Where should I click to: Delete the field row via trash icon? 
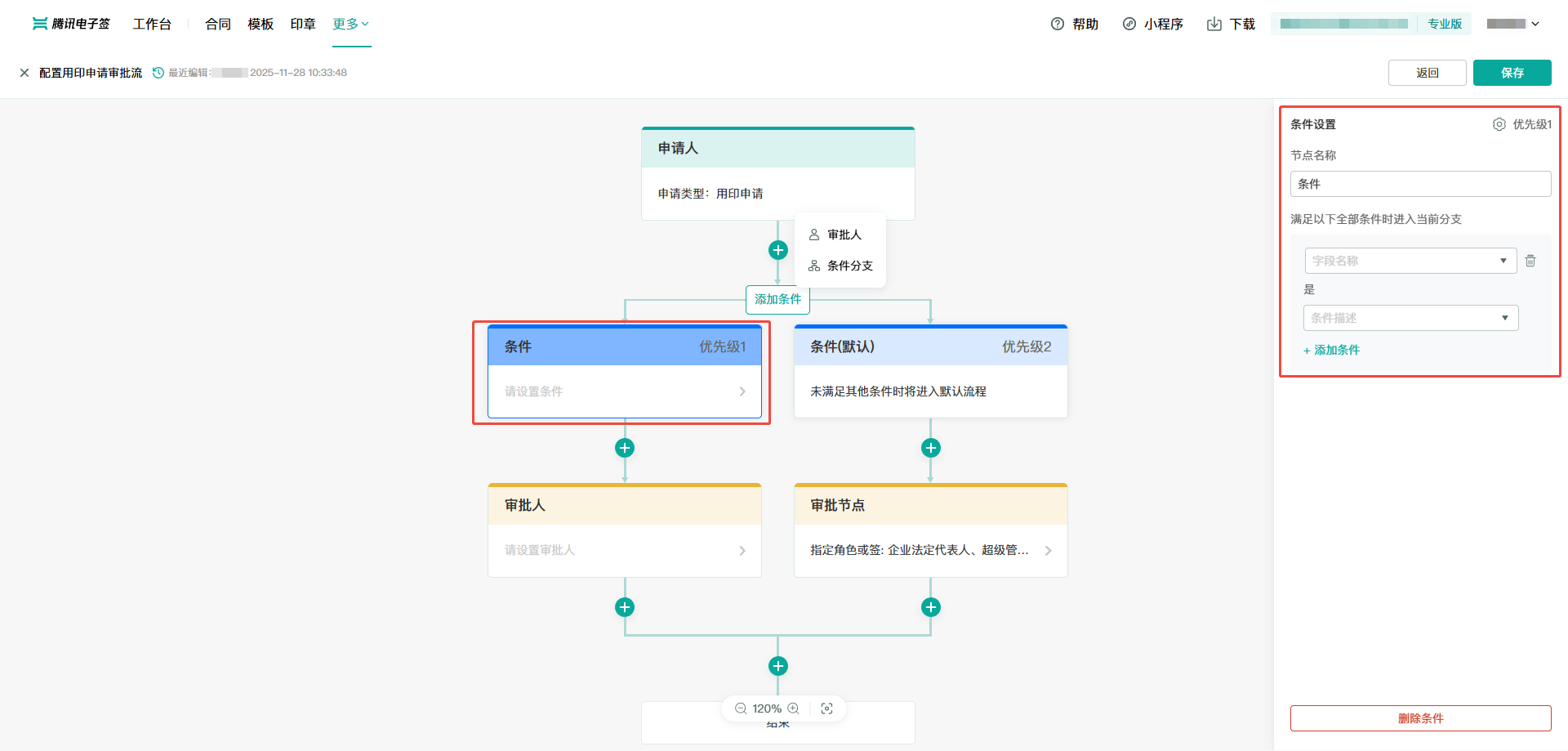click(1530, 260)
